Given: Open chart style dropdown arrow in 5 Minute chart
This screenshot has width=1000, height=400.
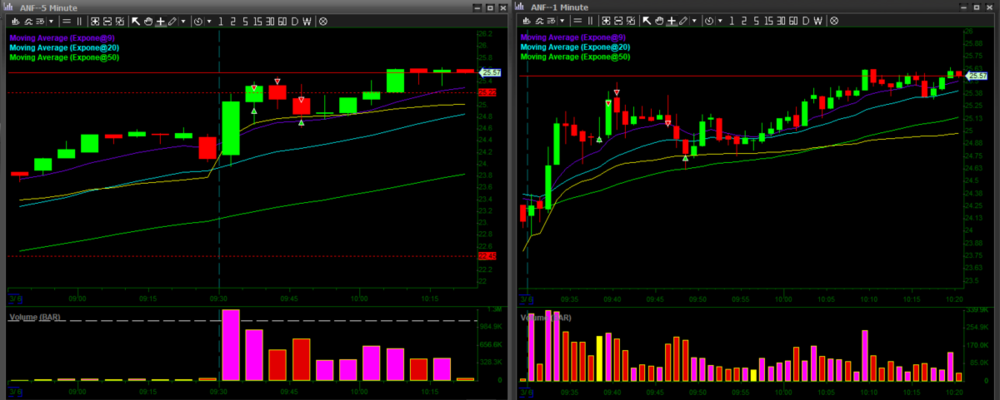Looking at the screenshot, I should pos(53,20).
